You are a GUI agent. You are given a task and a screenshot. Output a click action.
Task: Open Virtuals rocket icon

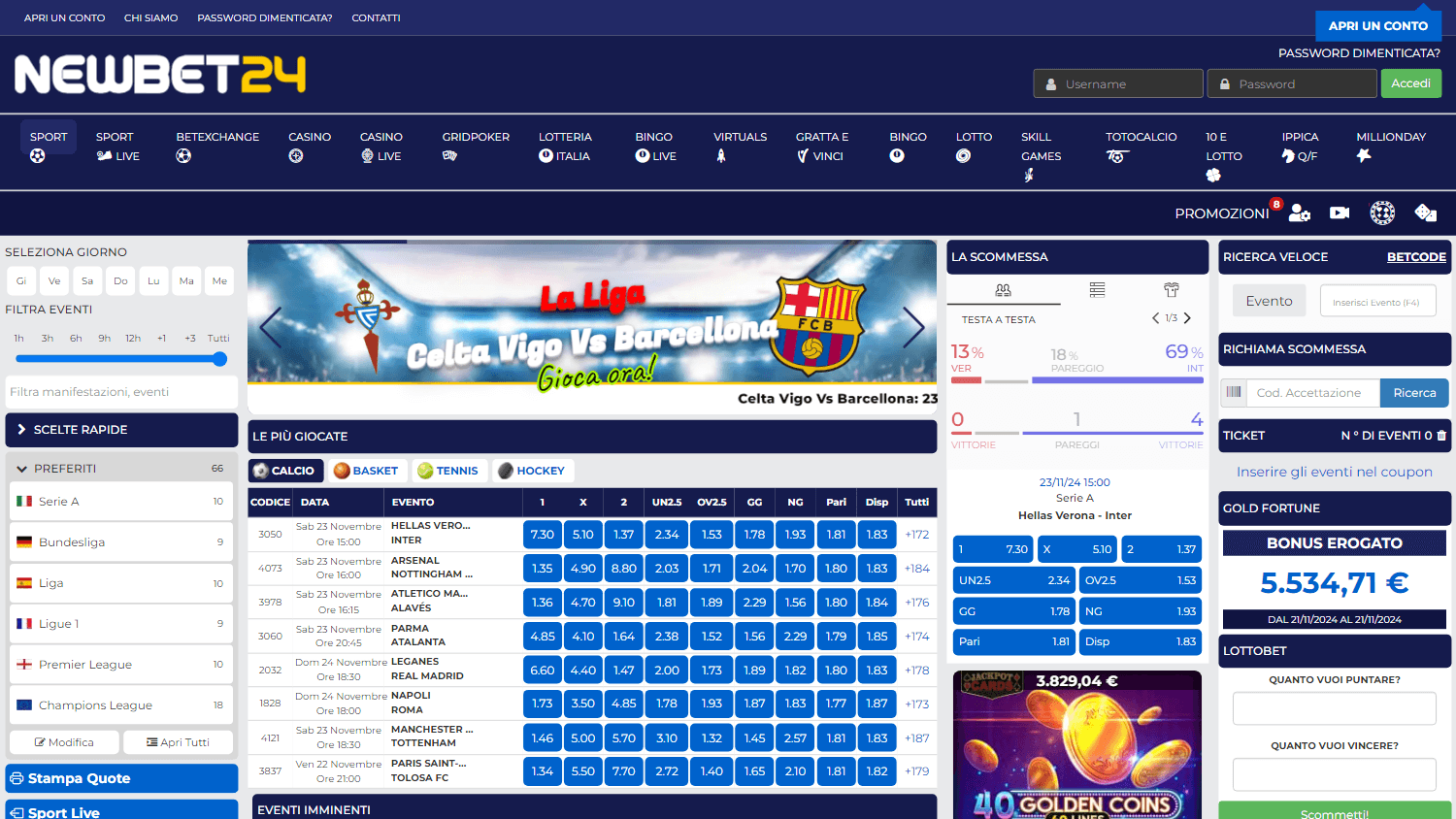point(721,155)
